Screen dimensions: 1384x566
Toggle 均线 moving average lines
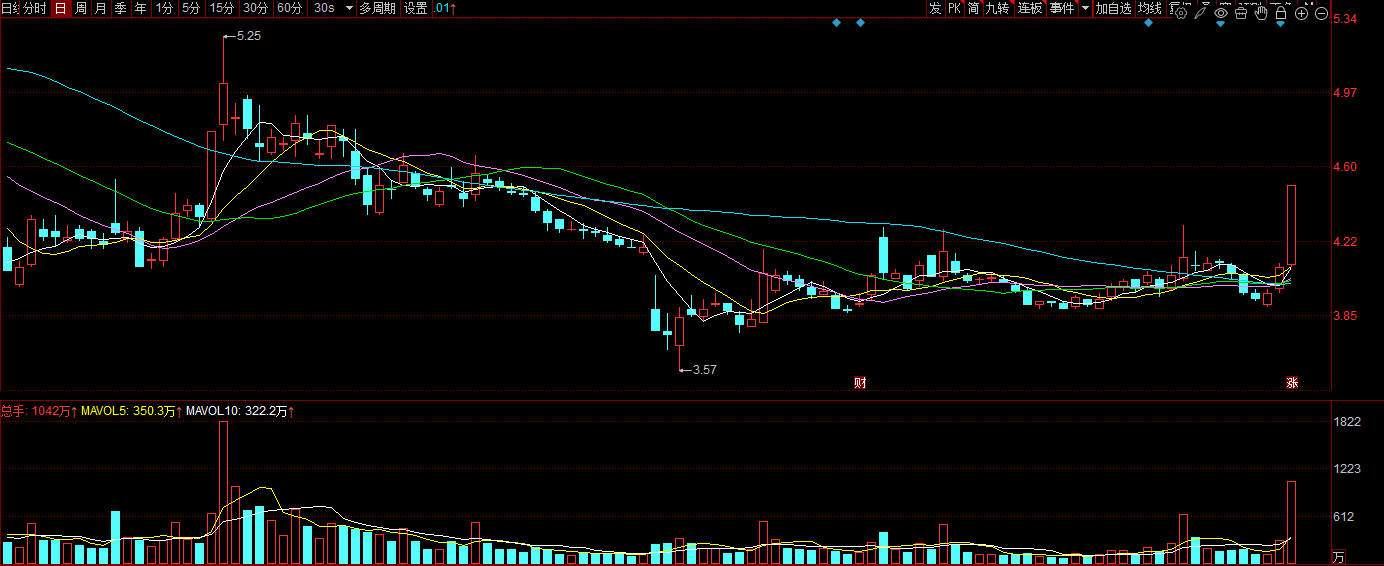point(1150,8)
